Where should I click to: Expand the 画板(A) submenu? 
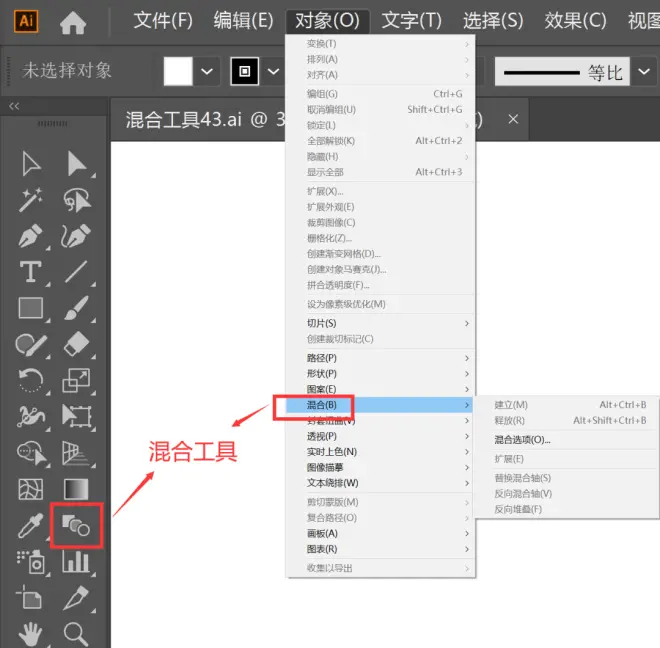380,533
